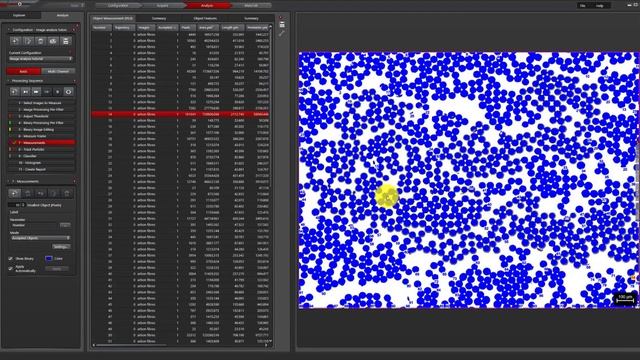
Task: Click the new configuration plus icon
Action: (16, 41)
